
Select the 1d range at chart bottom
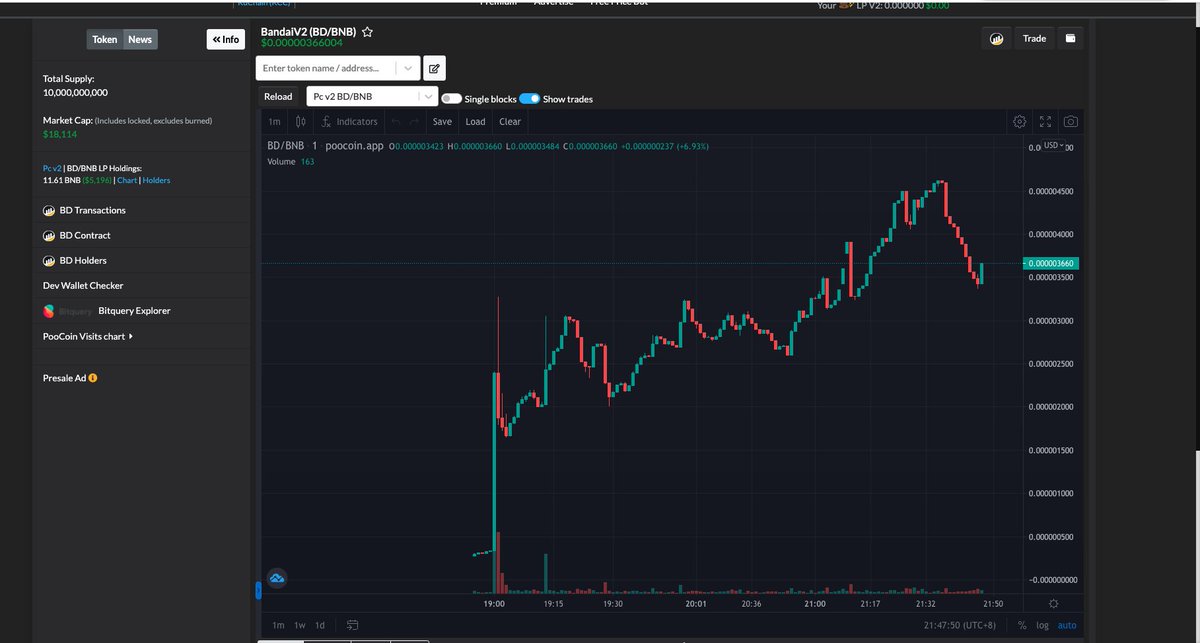pos(320,625)
